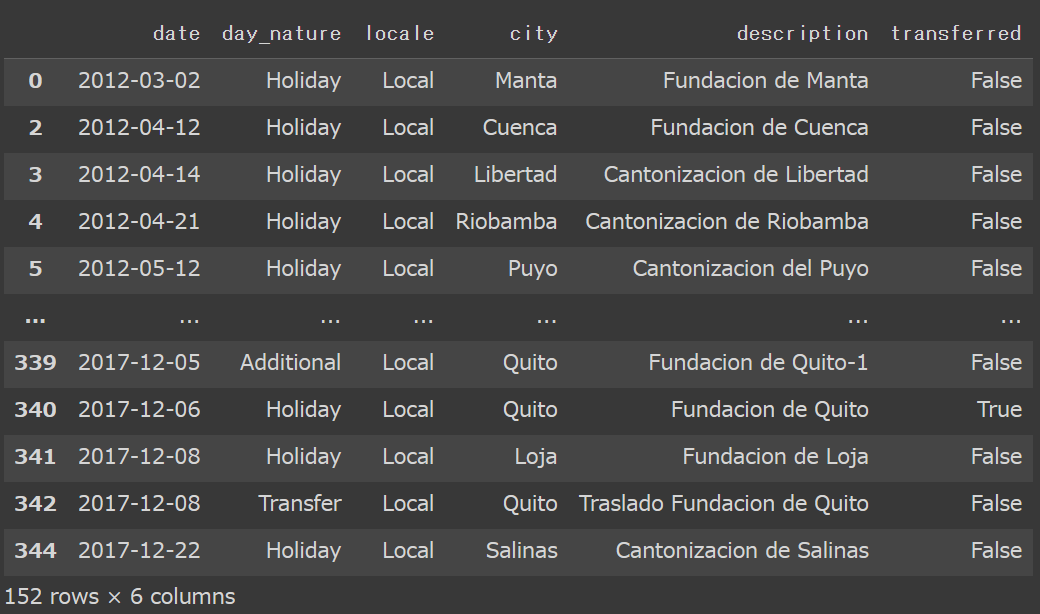Click the 'day_nature' column header
The width and height of the screenshot is (1040, 614).
coord(281,34)
